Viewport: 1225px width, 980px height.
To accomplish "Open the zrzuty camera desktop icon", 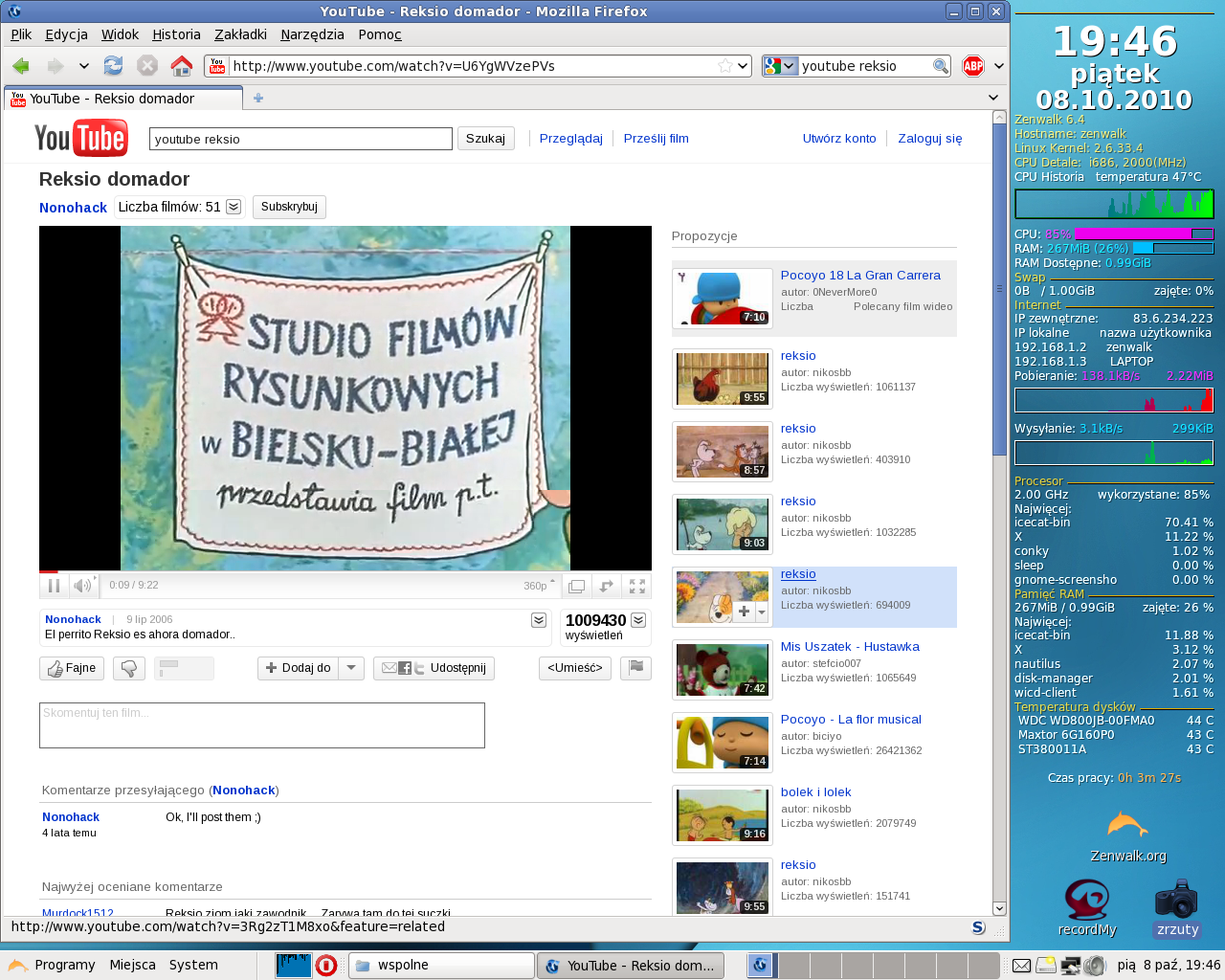I will click(1177, 908).
